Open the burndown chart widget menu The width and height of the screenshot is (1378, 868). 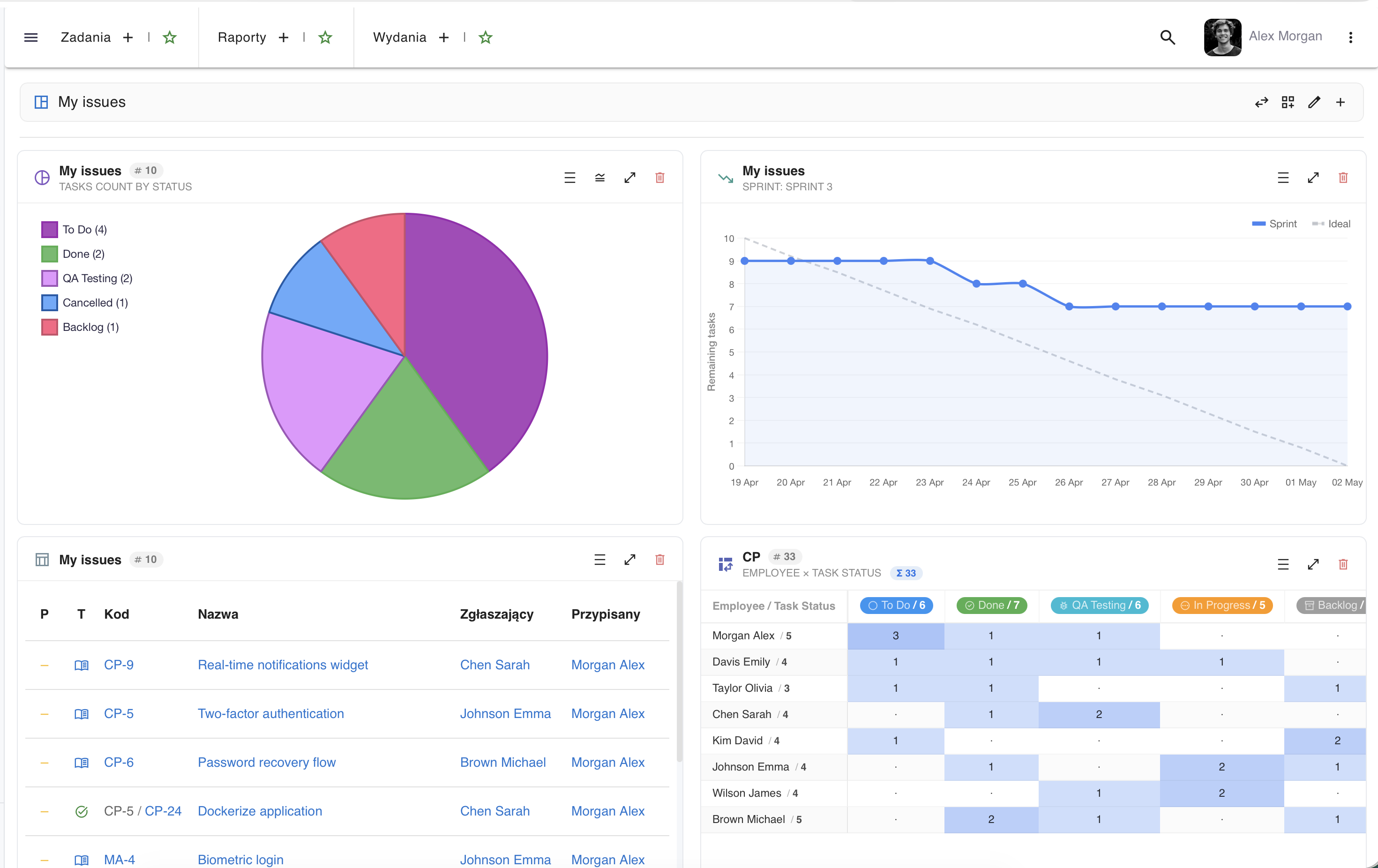[x=1283, y=178]
